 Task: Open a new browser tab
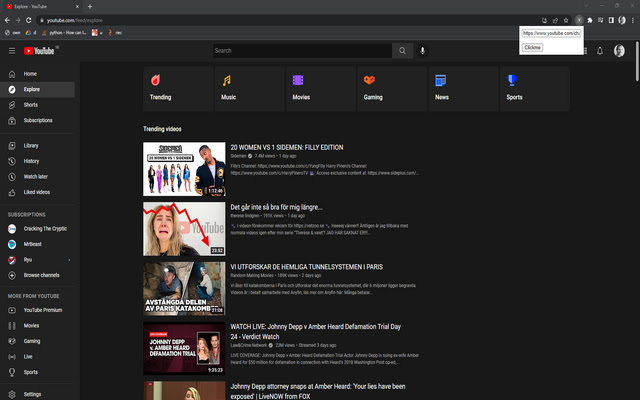(90, 7)
